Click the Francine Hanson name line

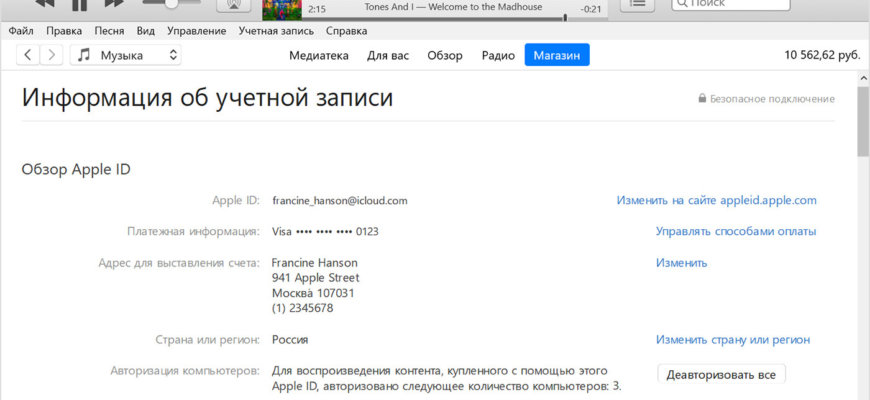pyautogui.click(x=315, y=262)
